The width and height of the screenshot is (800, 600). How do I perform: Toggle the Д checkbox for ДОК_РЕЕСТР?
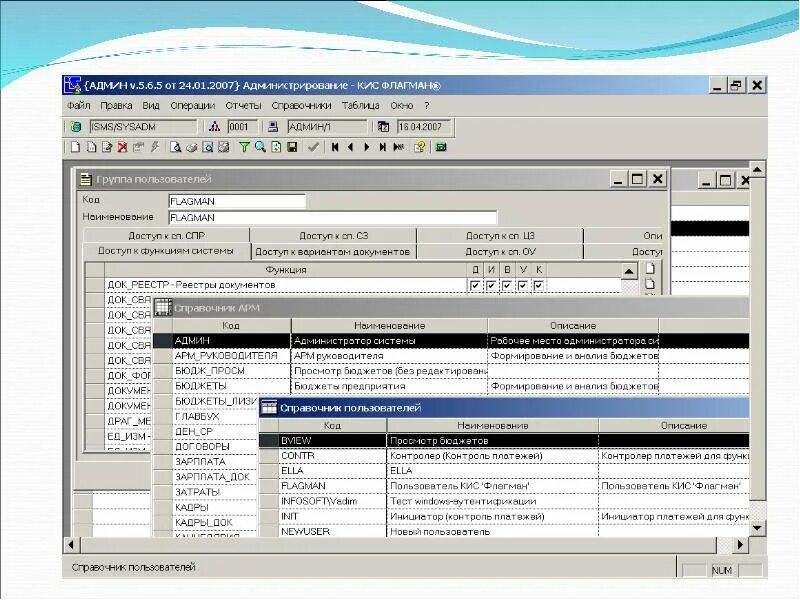pyautogui.click(x=474, y=285)
